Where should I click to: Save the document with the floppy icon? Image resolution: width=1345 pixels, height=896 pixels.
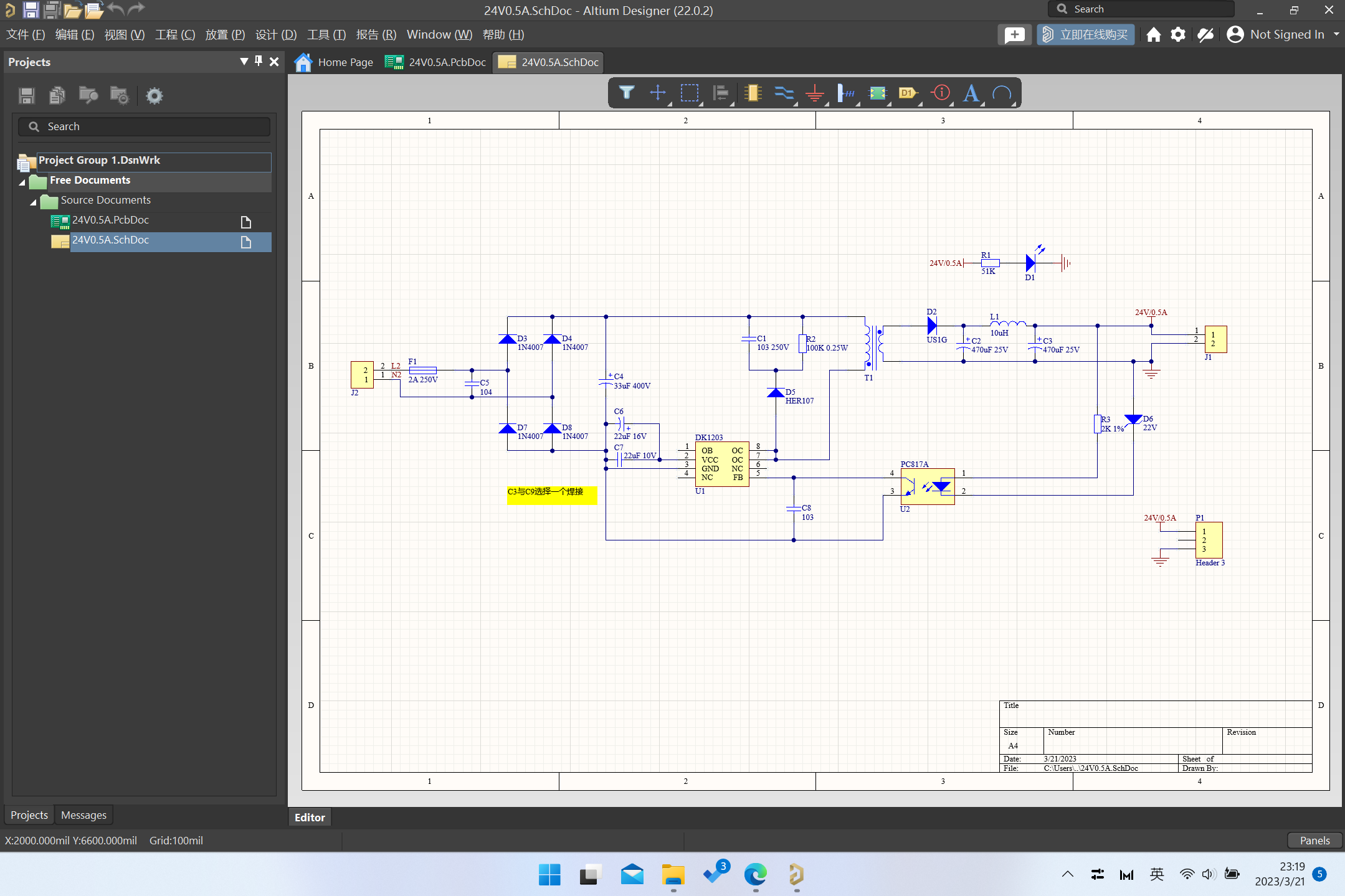(31, 9)
